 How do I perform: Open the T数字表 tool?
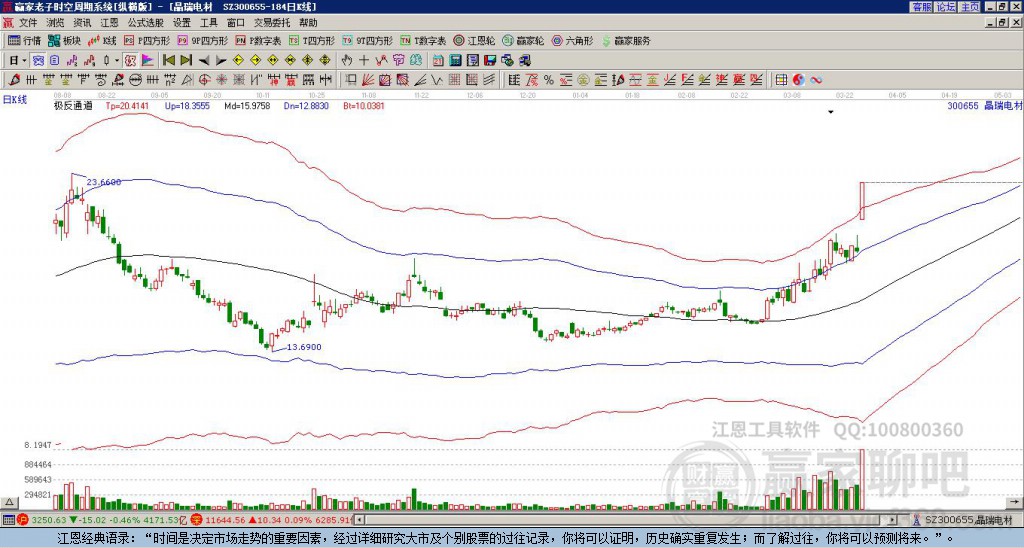pos(423,40)
